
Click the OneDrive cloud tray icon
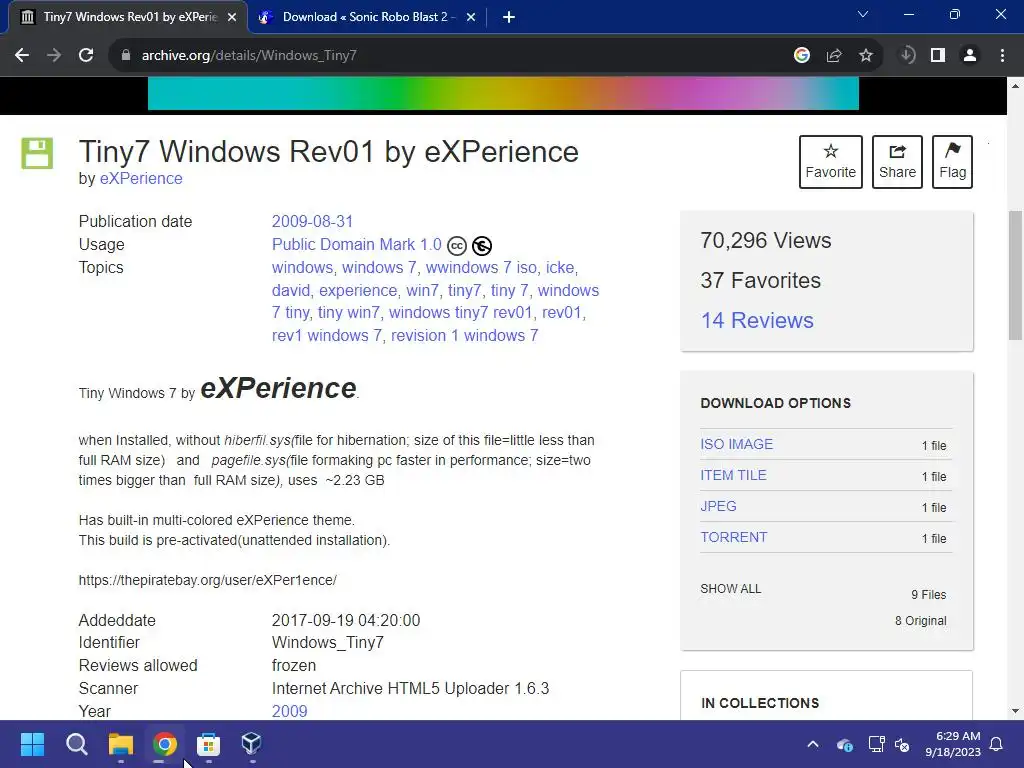pos(844,744)
